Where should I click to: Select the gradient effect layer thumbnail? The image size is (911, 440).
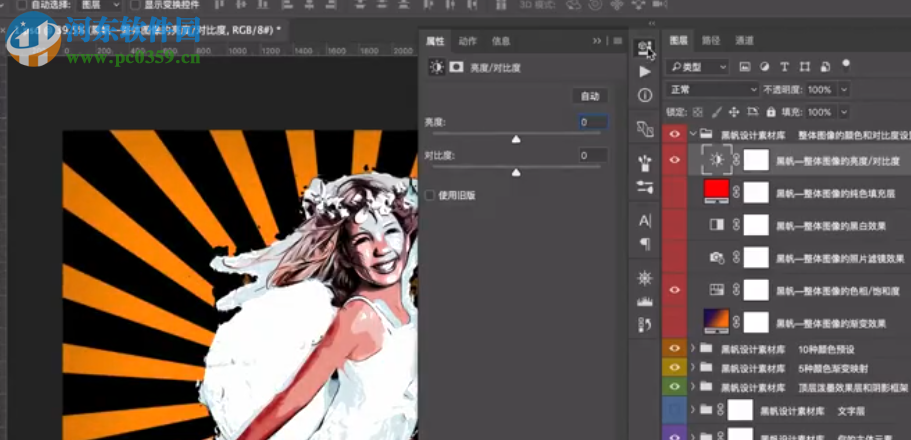[717, 322]
